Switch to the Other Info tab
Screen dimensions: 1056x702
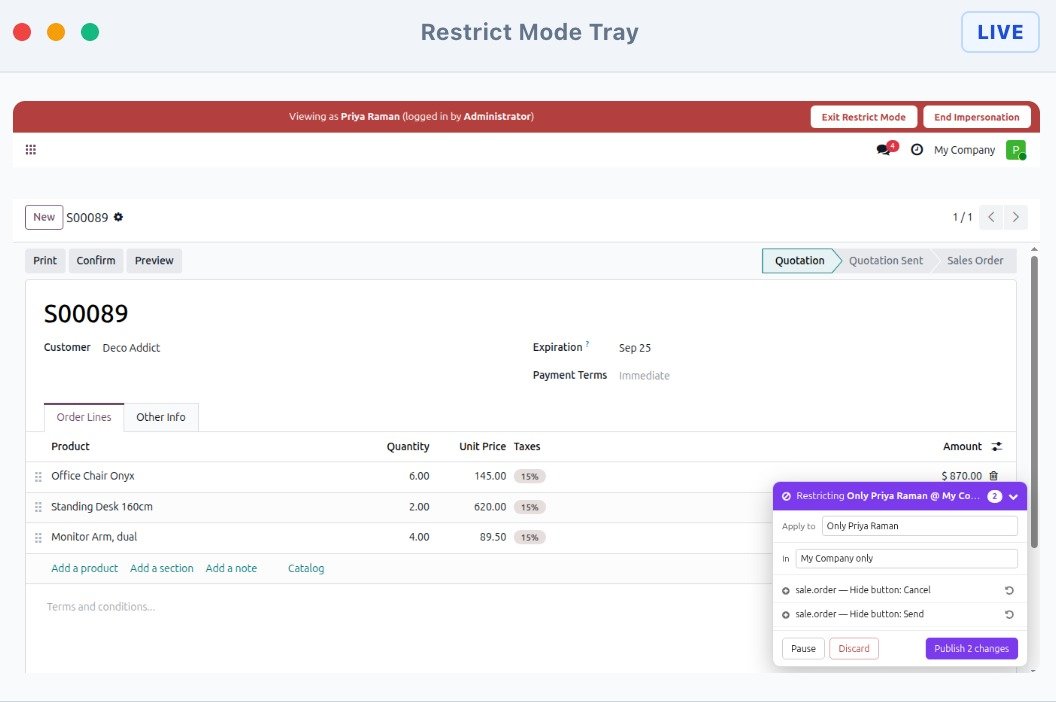(160, 417)
